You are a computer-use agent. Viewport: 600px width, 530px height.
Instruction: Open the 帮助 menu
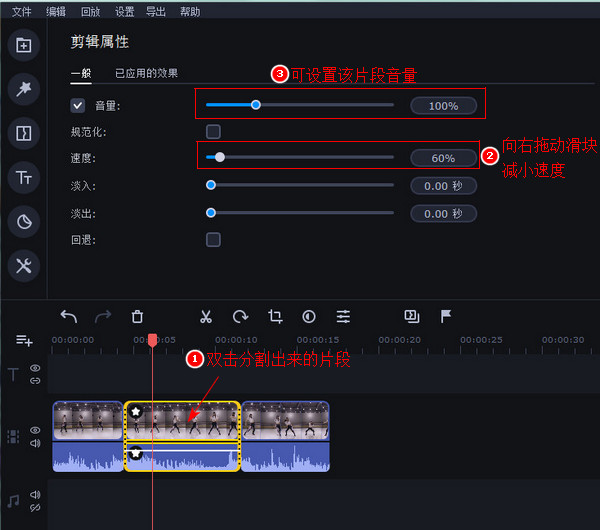190,12
